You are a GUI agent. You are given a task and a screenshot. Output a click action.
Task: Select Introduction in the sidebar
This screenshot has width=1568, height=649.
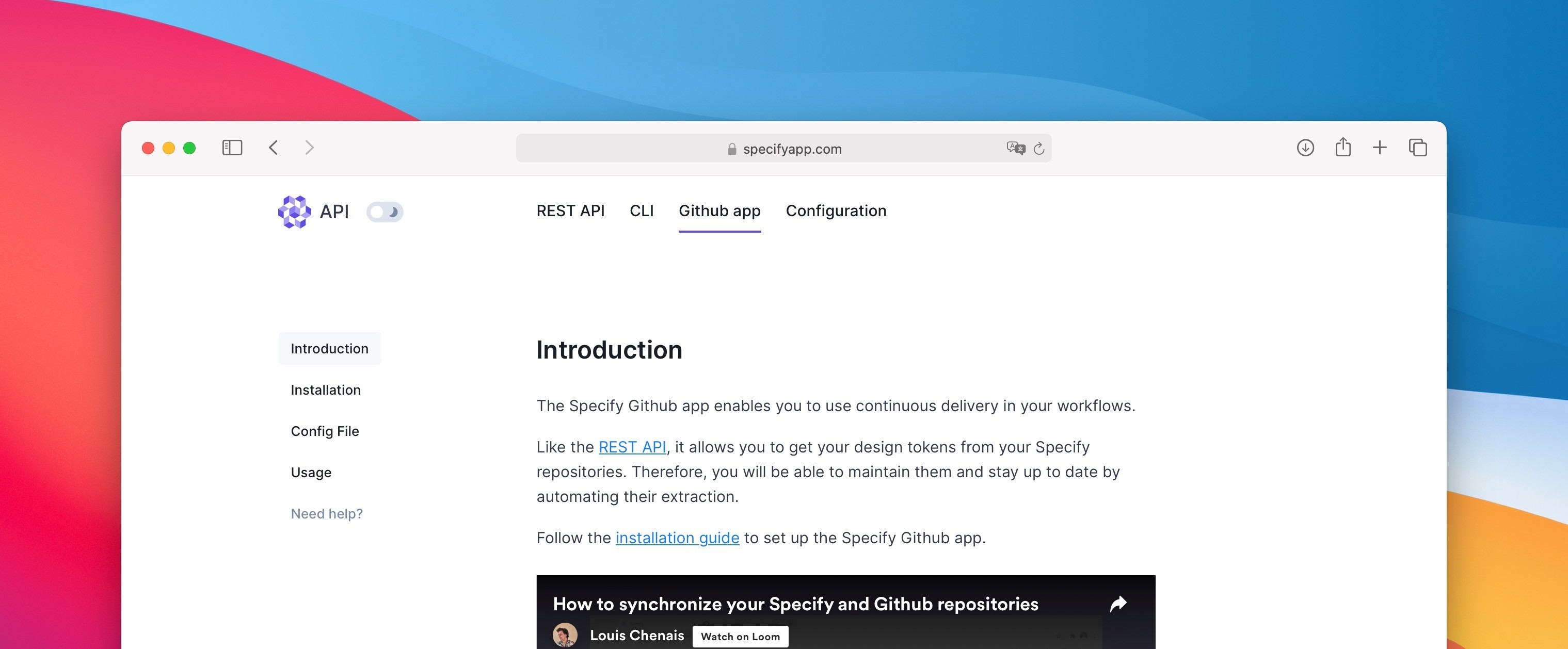[329, 349]
